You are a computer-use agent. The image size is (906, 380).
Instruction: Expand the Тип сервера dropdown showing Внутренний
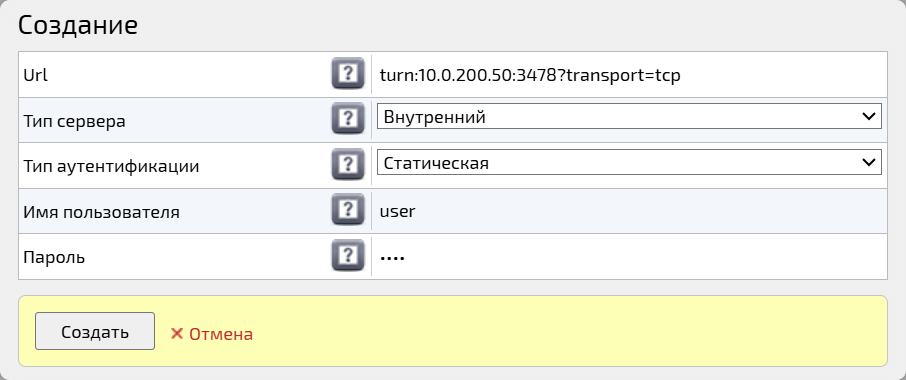[x=629, y=116]
